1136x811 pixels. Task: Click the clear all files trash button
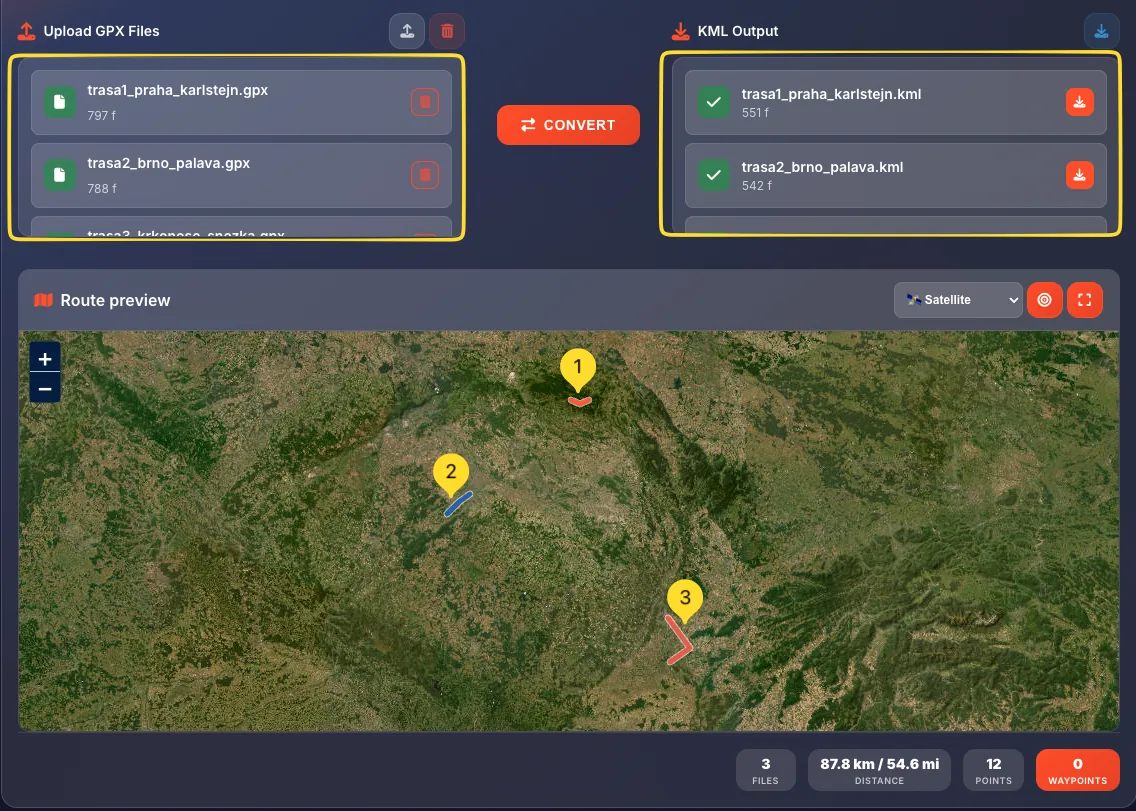pos(447,31)
